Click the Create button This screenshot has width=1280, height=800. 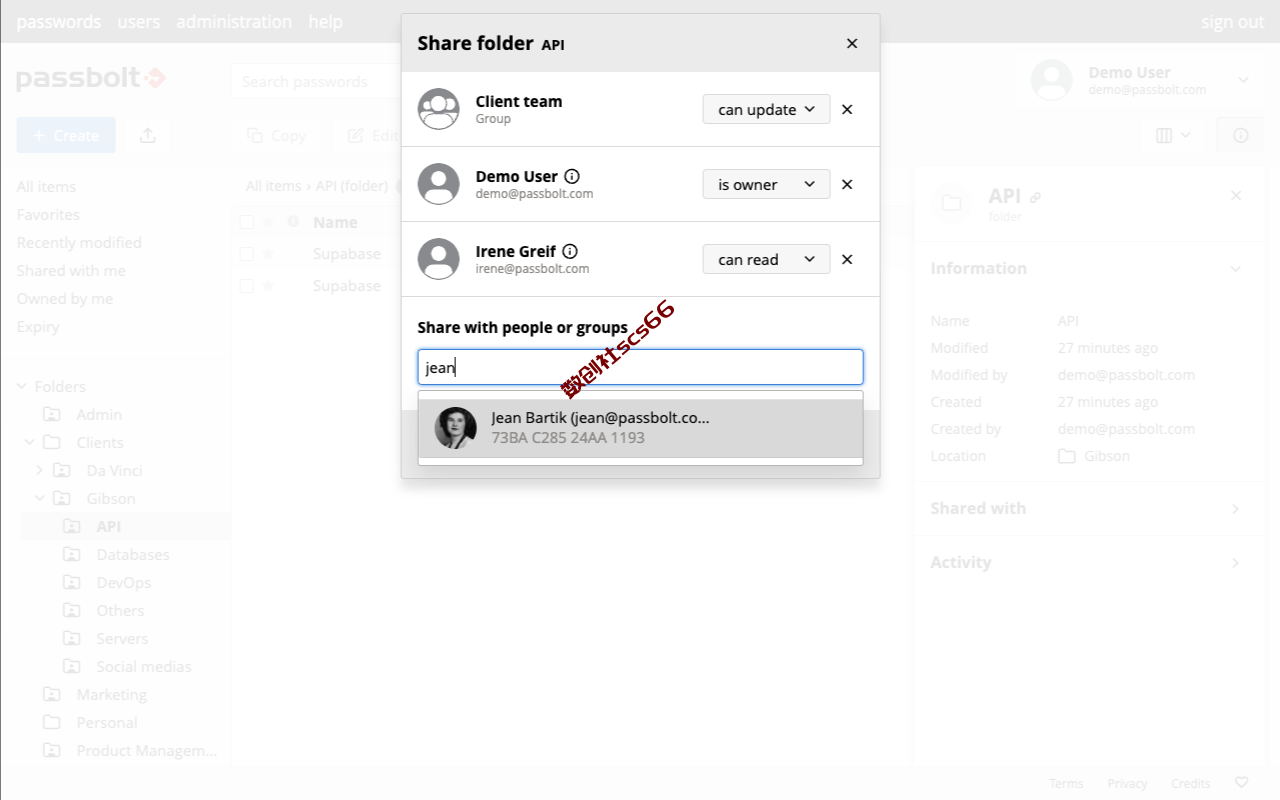click(x=66, y=135)
